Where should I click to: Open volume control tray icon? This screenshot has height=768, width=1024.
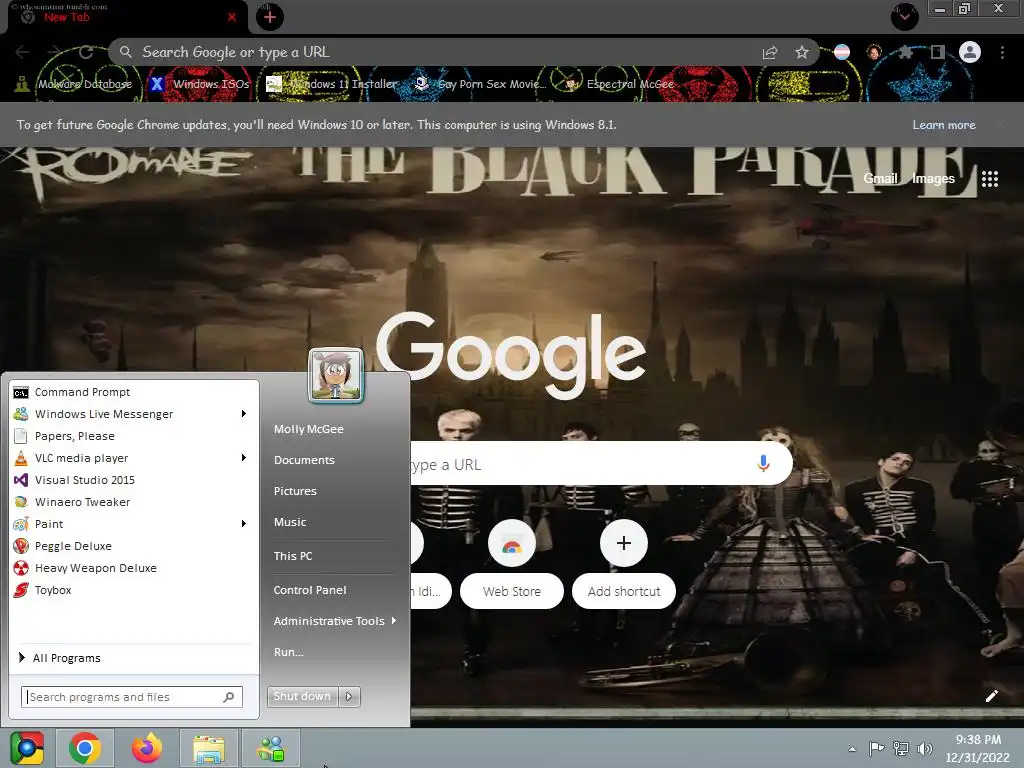pos(925,748)
